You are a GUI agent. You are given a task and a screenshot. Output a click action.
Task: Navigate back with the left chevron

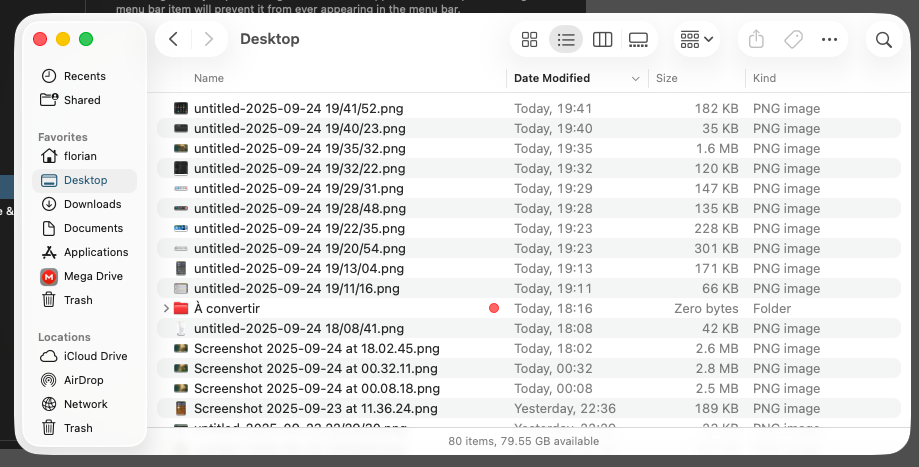174,39
